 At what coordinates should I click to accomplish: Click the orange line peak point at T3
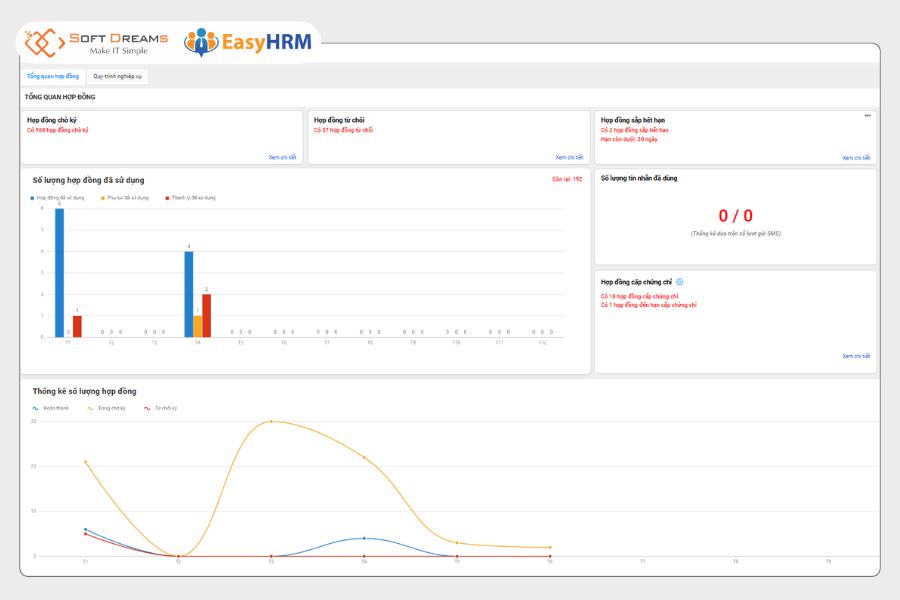tap(271, 421)
